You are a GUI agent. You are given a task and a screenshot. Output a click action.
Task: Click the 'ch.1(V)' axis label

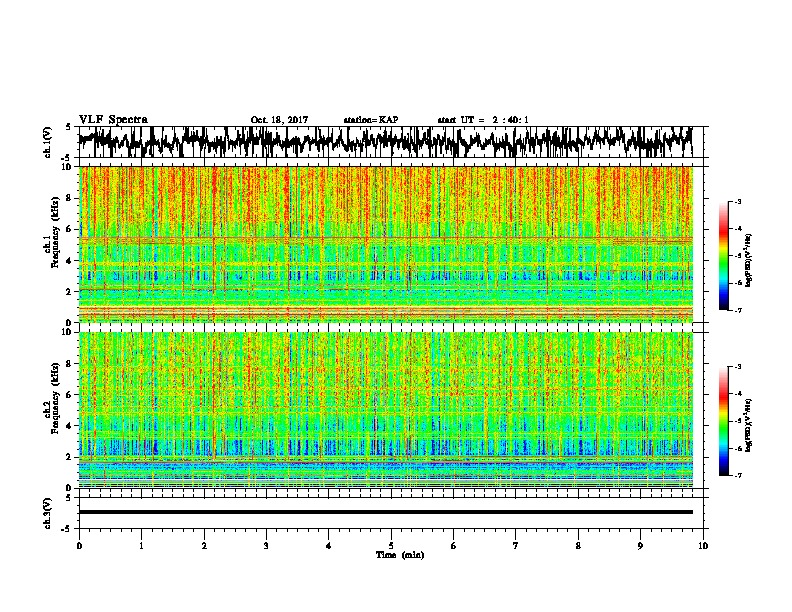click(x=48, y=142)
